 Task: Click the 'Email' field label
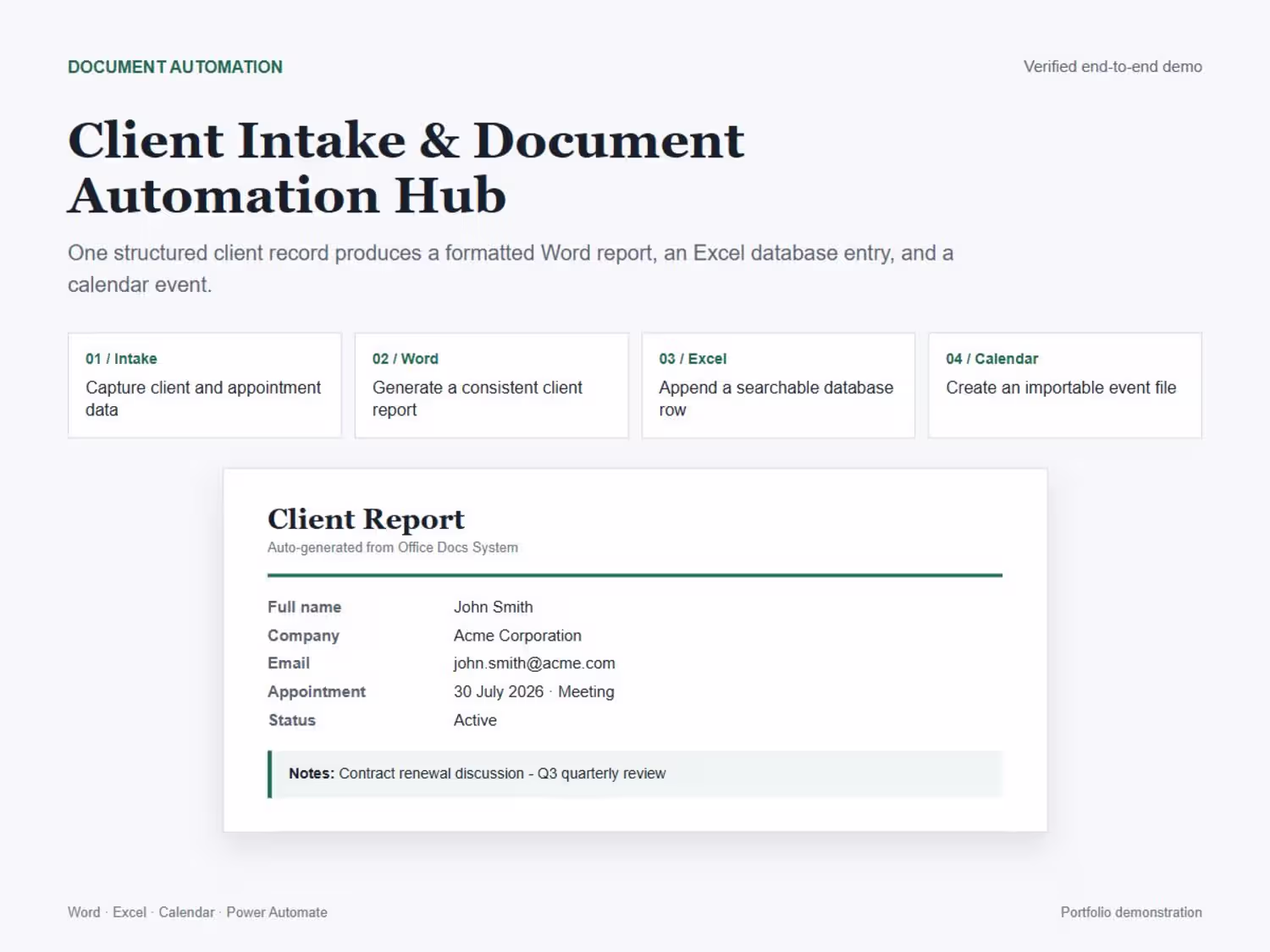(x=289, y=663)
